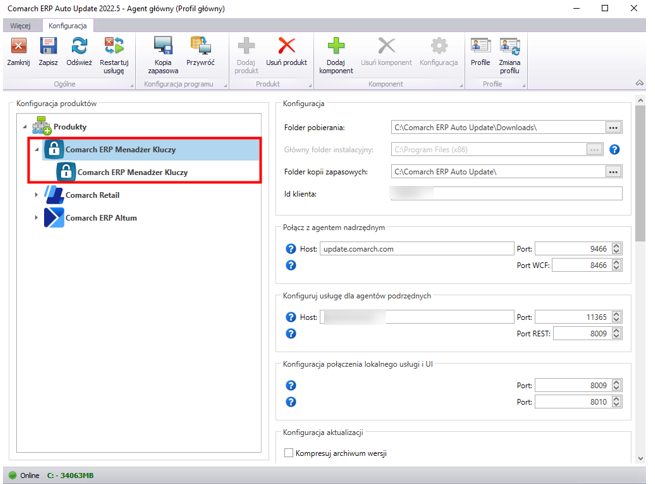
Task: Open Produkt group dialog launcher
Action: 310,86
